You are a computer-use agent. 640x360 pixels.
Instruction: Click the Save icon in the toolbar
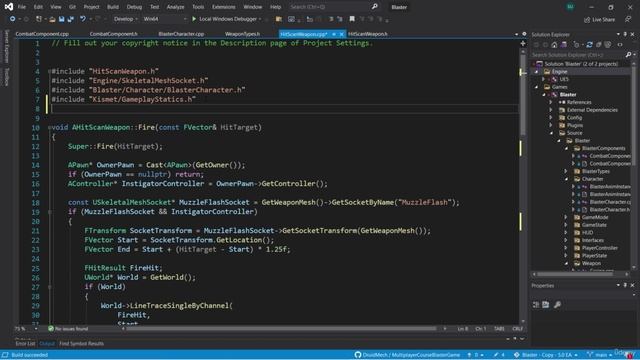point(62,19)
